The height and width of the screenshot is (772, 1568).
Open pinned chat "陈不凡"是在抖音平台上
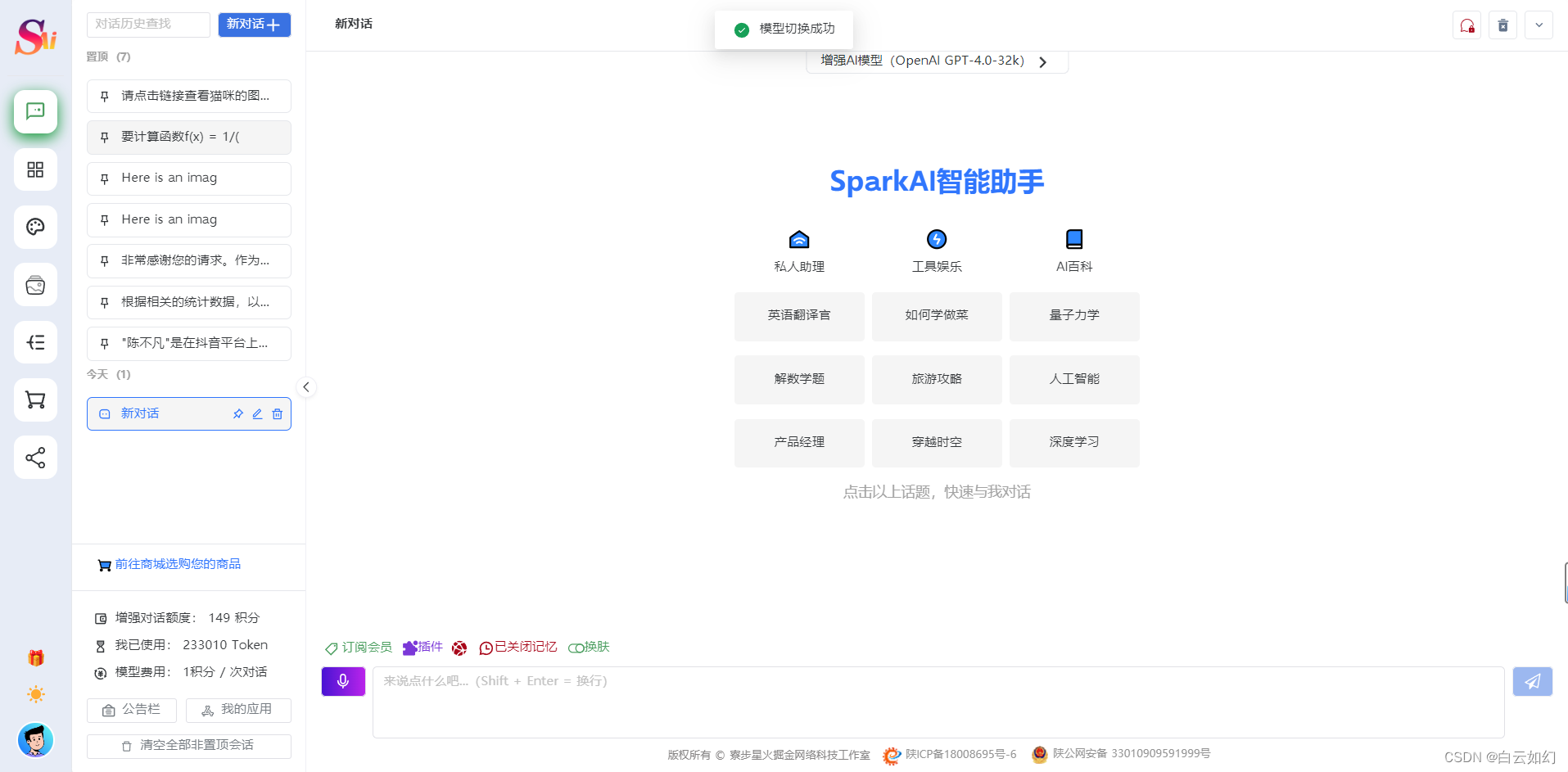coord(189,344)
